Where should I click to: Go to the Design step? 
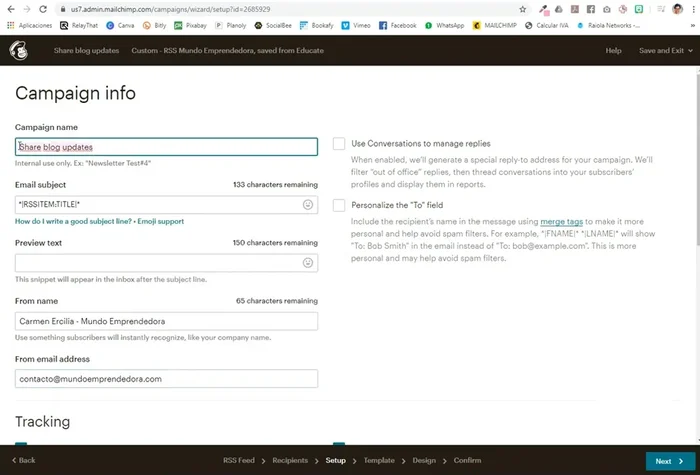[x=424, y=460]
